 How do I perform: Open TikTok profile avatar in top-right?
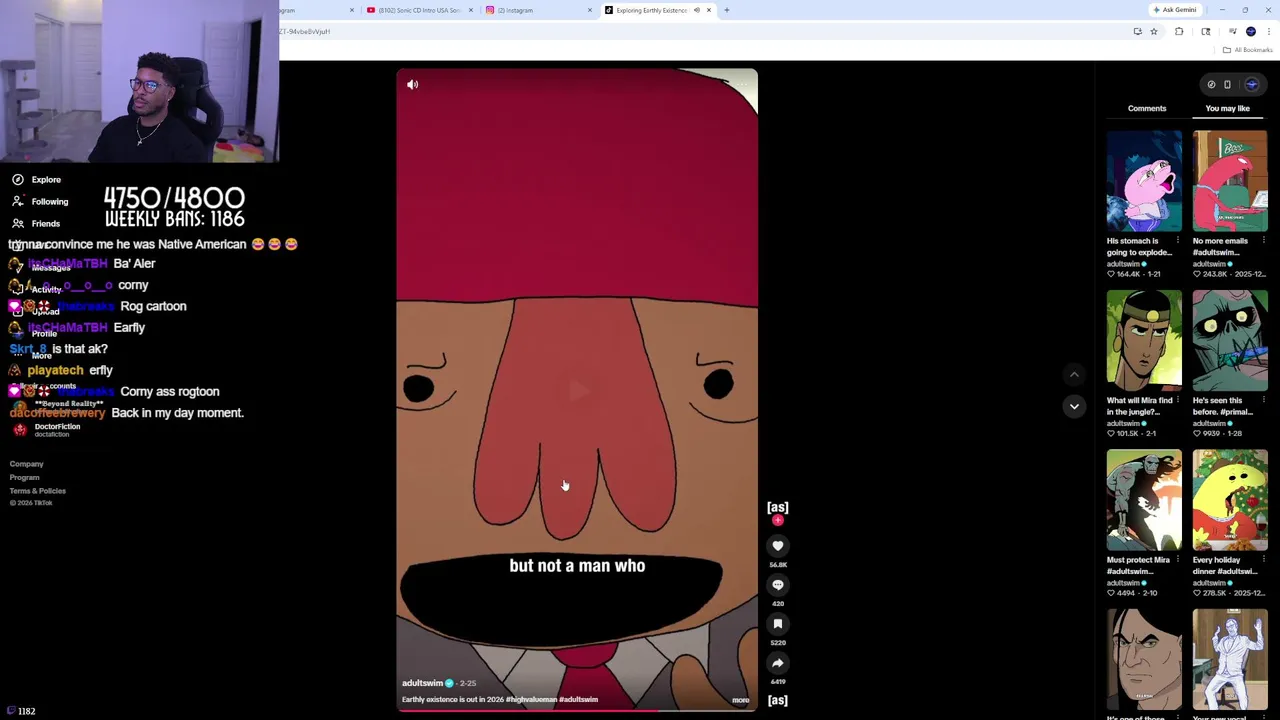(1252, 85)
